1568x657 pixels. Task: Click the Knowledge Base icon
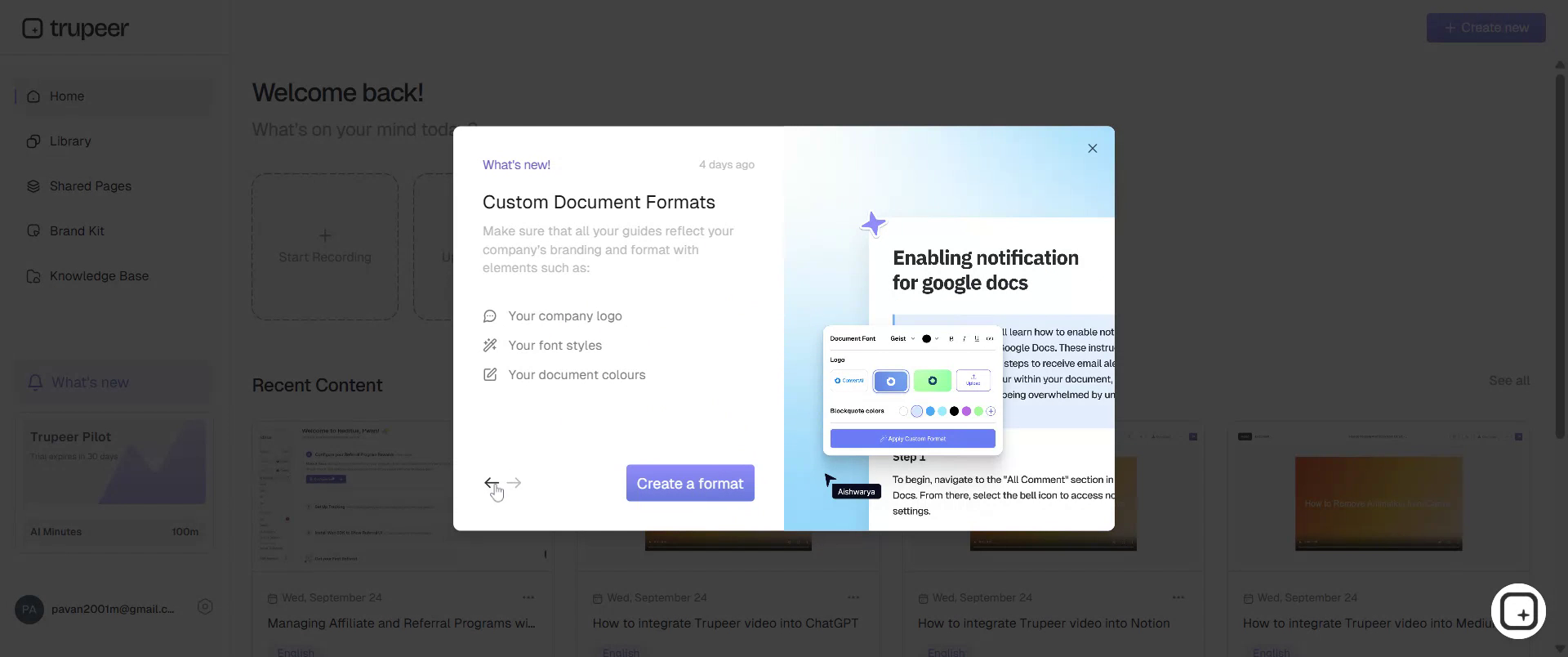pyautogui.click(x=33, y=276)
